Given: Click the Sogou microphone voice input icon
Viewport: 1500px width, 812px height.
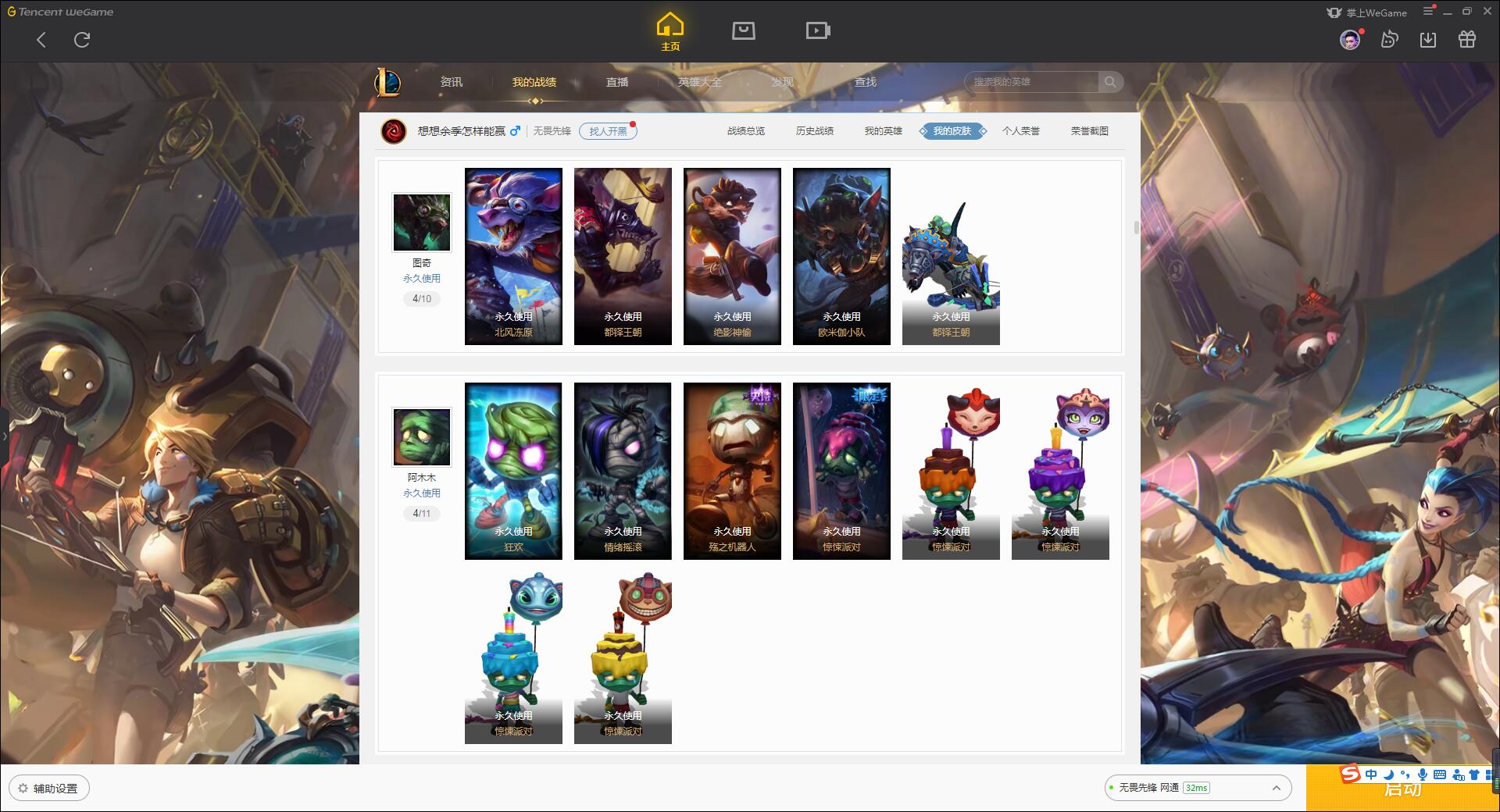Looking at the screenshot, I should point(1423,775).
